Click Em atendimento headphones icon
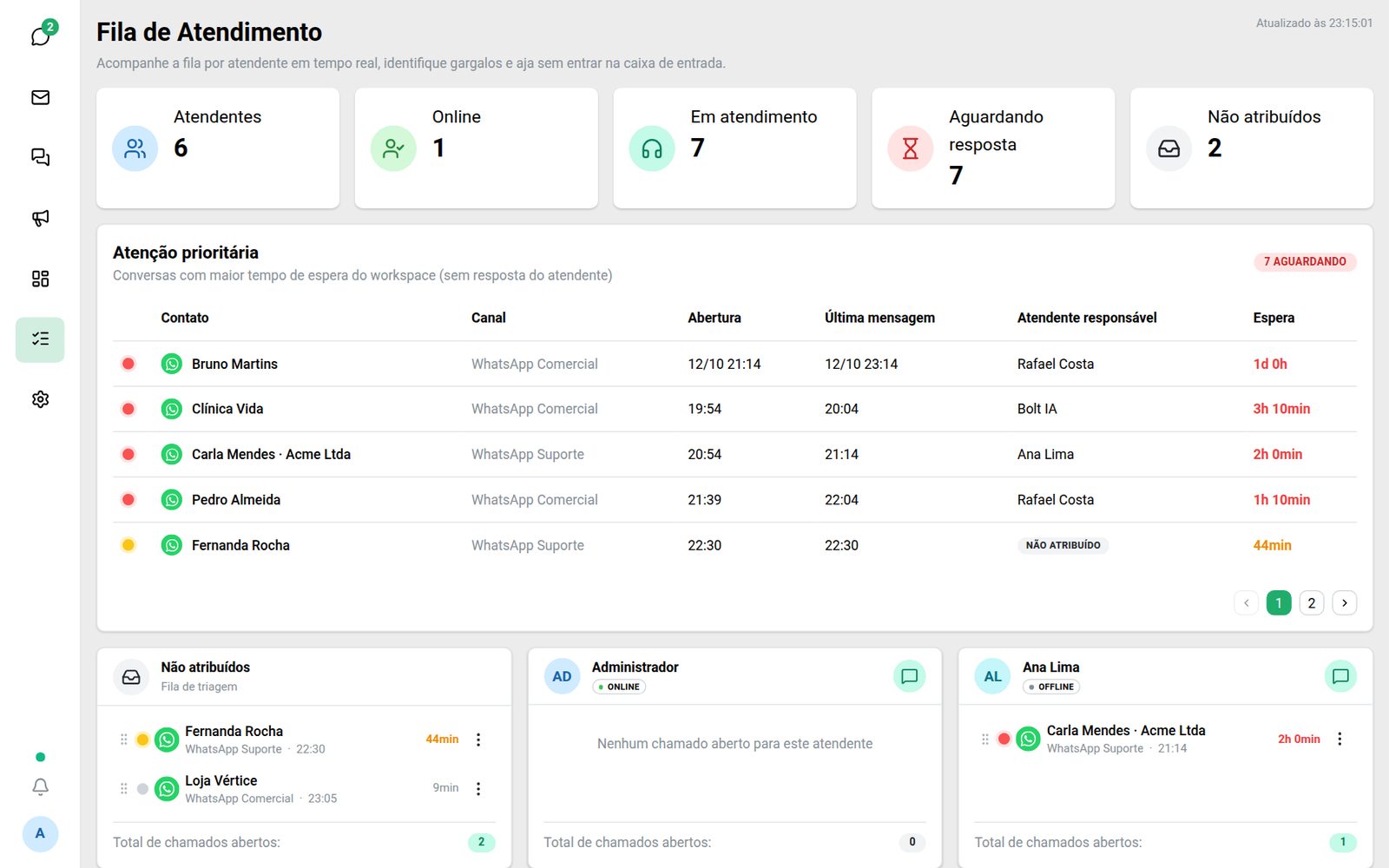Screen dimensions: 1389x868 coord(652,148)
